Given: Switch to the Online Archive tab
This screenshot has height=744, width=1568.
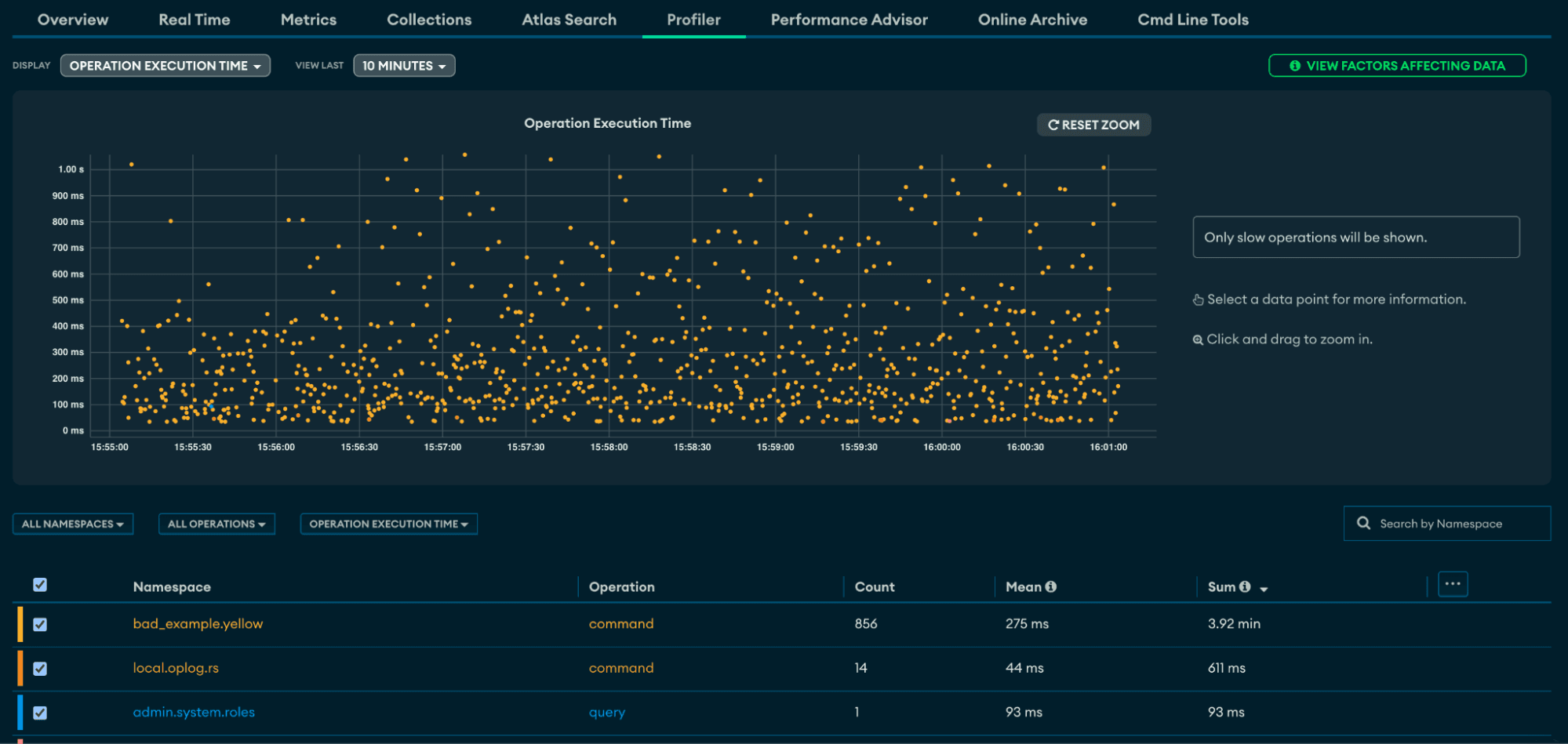Looking at the screenshot, I should pos(1032,20).
